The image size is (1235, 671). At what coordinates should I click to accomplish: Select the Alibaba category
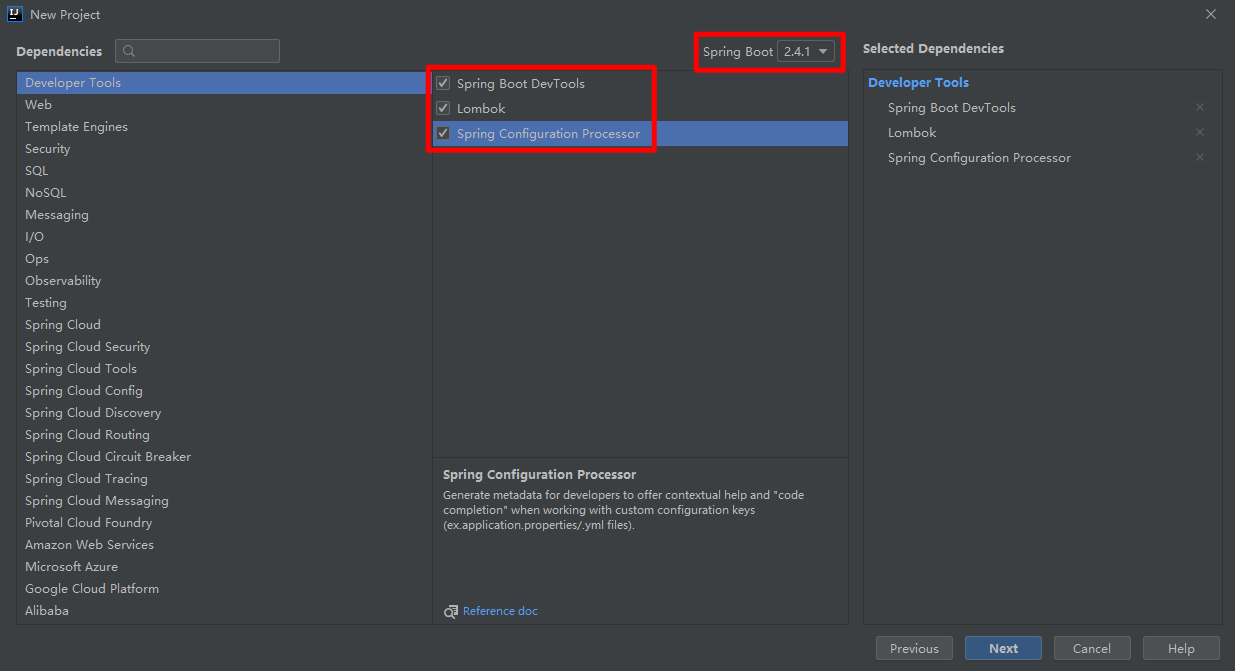click(222, 611)
